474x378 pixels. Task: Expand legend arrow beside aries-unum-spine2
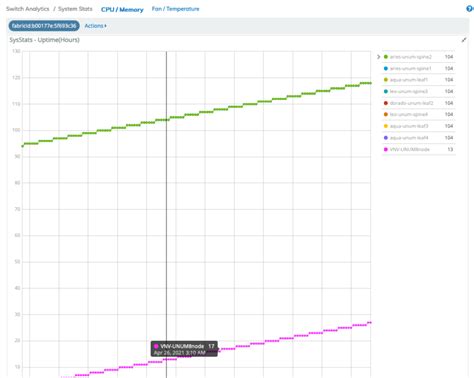pos(378,57)
